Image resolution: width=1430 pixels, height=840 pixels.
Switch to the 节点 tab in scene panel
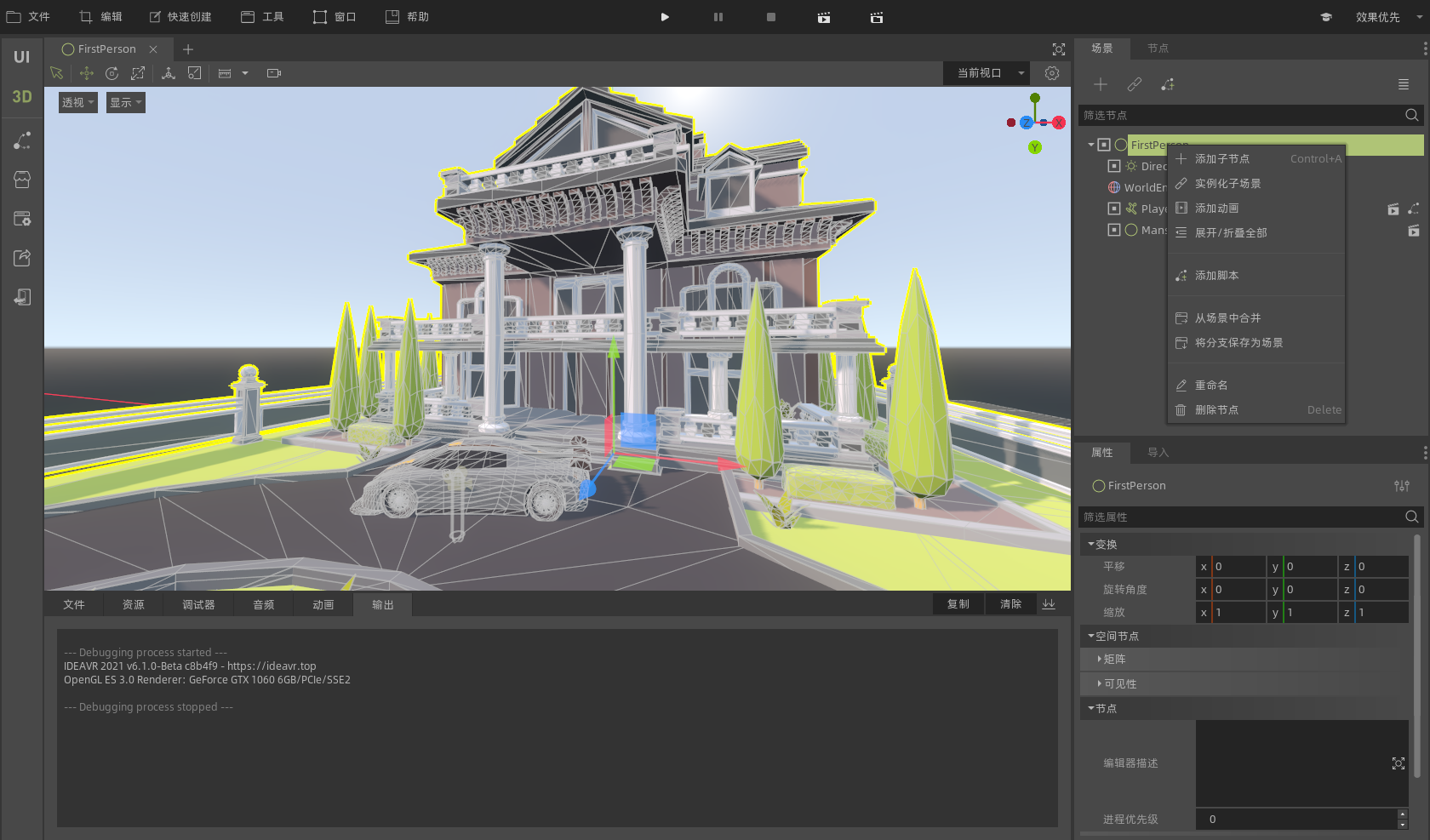pyautogui.click(x=1158, y=49)
